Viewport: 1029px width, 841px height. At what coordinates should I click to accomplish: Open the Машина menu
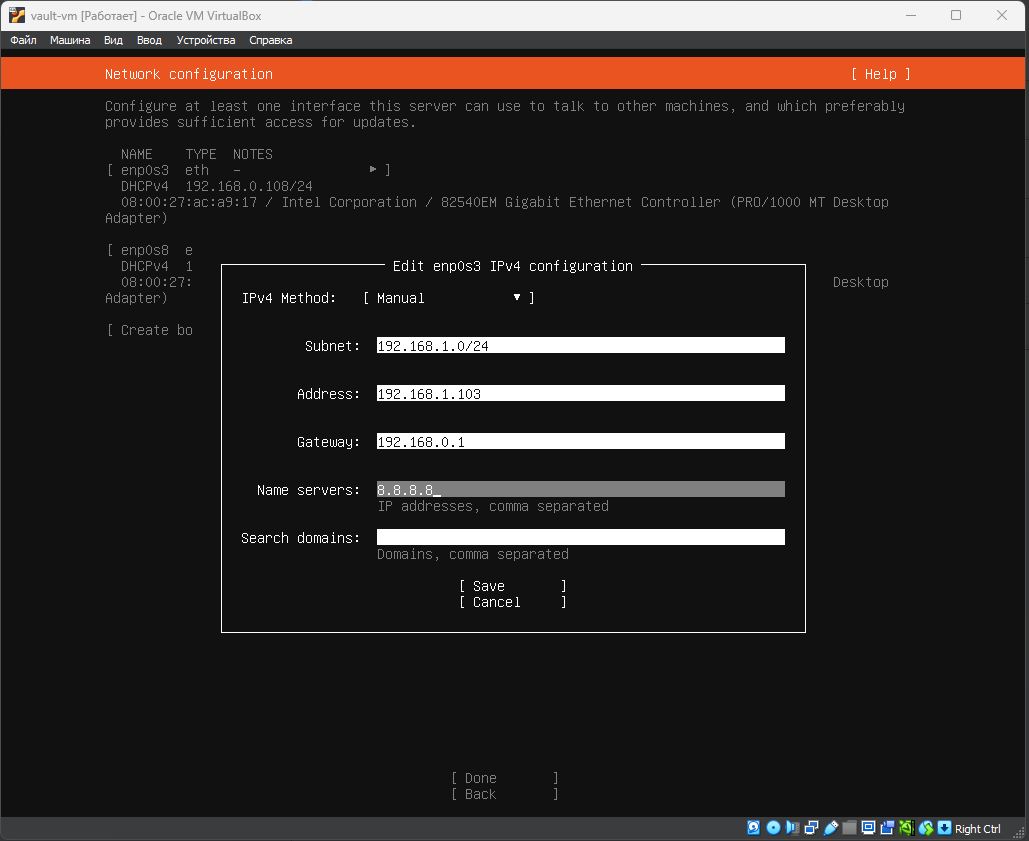pyautogui.click(x=70, y=40)
